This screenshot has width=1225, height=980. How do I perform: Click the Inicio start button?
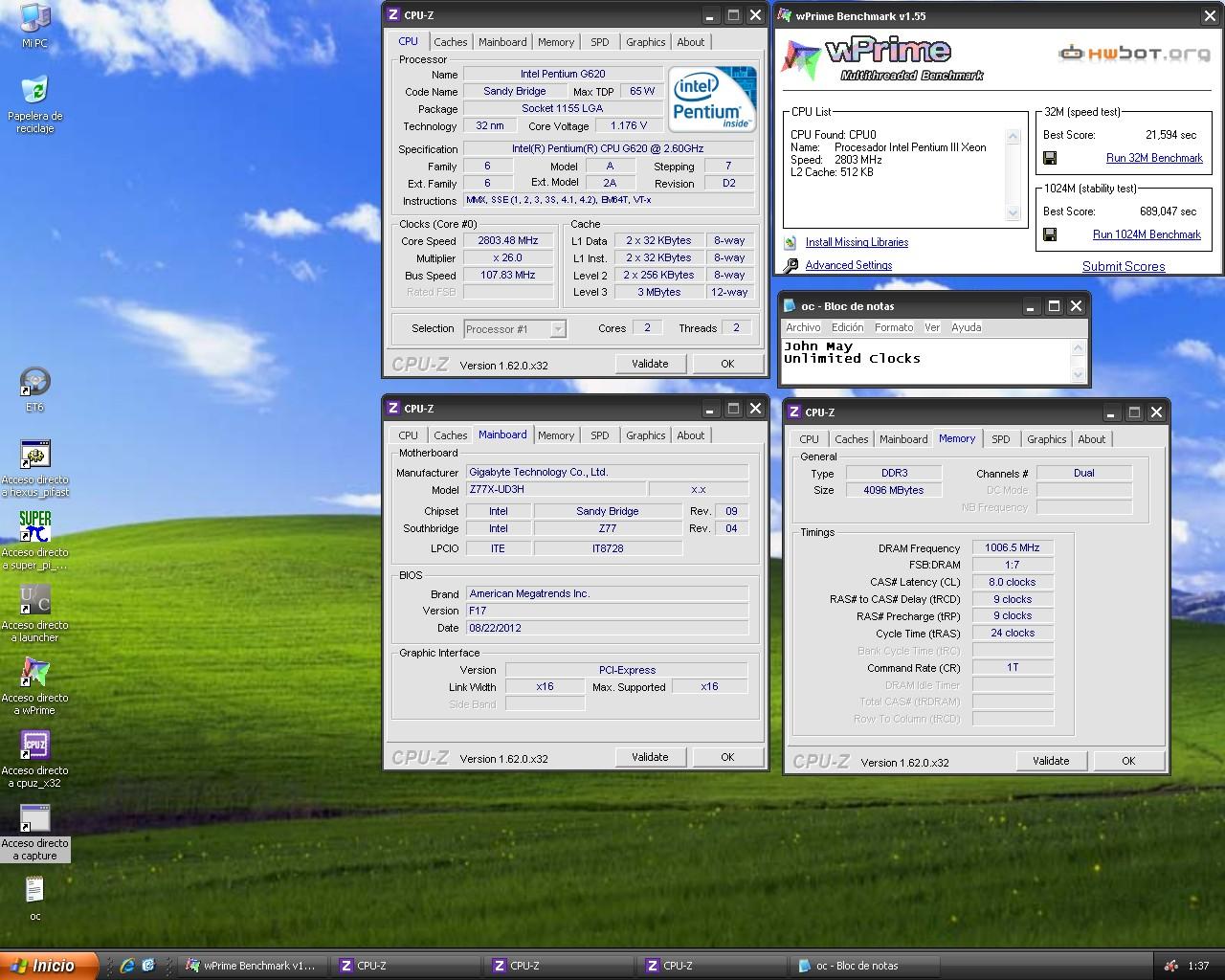click(x=49, y=966)
